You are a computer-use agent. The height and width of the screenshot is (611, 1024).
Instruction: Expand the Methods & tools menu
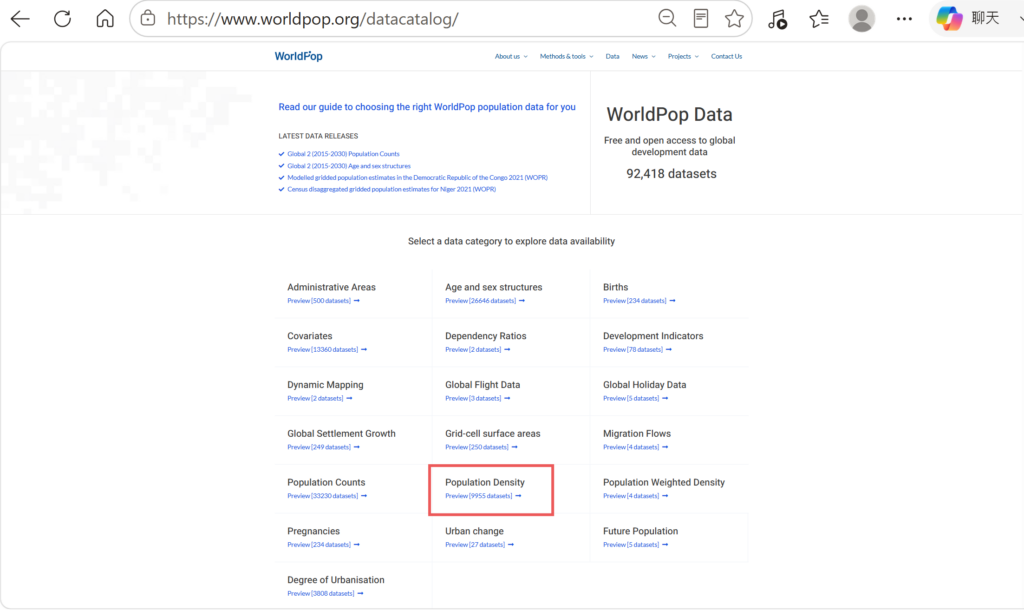pos(566,56)
